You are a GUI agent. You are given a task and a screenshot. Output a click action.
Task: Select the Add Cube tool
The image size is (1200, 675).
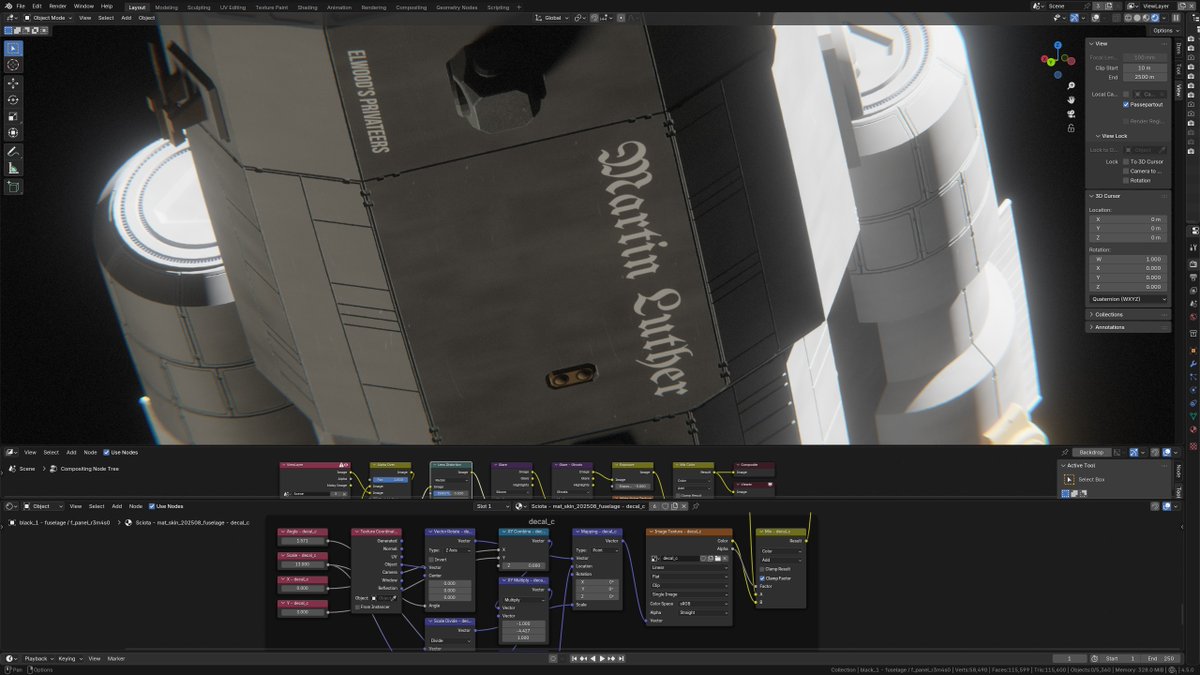click(13, 186)
